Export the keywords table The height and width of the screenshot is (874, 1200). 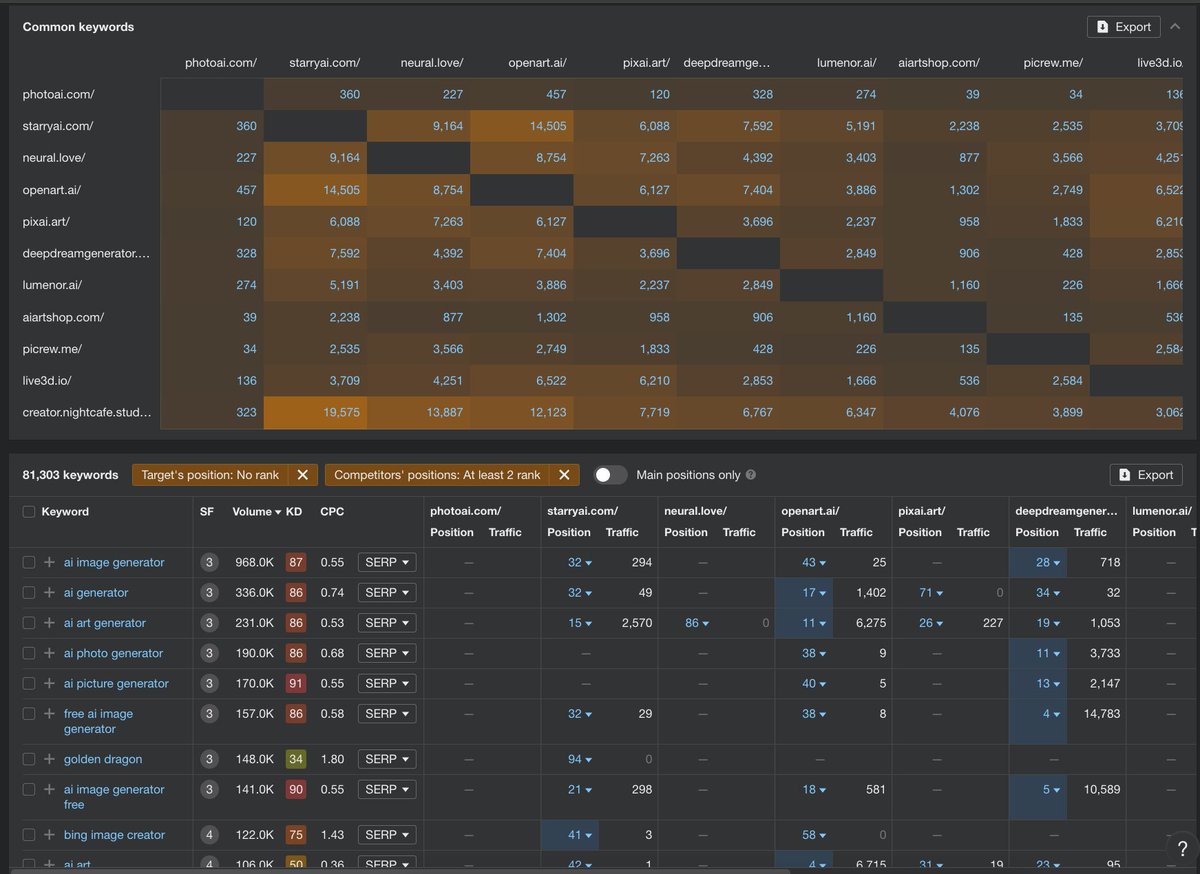[1146, 475]
